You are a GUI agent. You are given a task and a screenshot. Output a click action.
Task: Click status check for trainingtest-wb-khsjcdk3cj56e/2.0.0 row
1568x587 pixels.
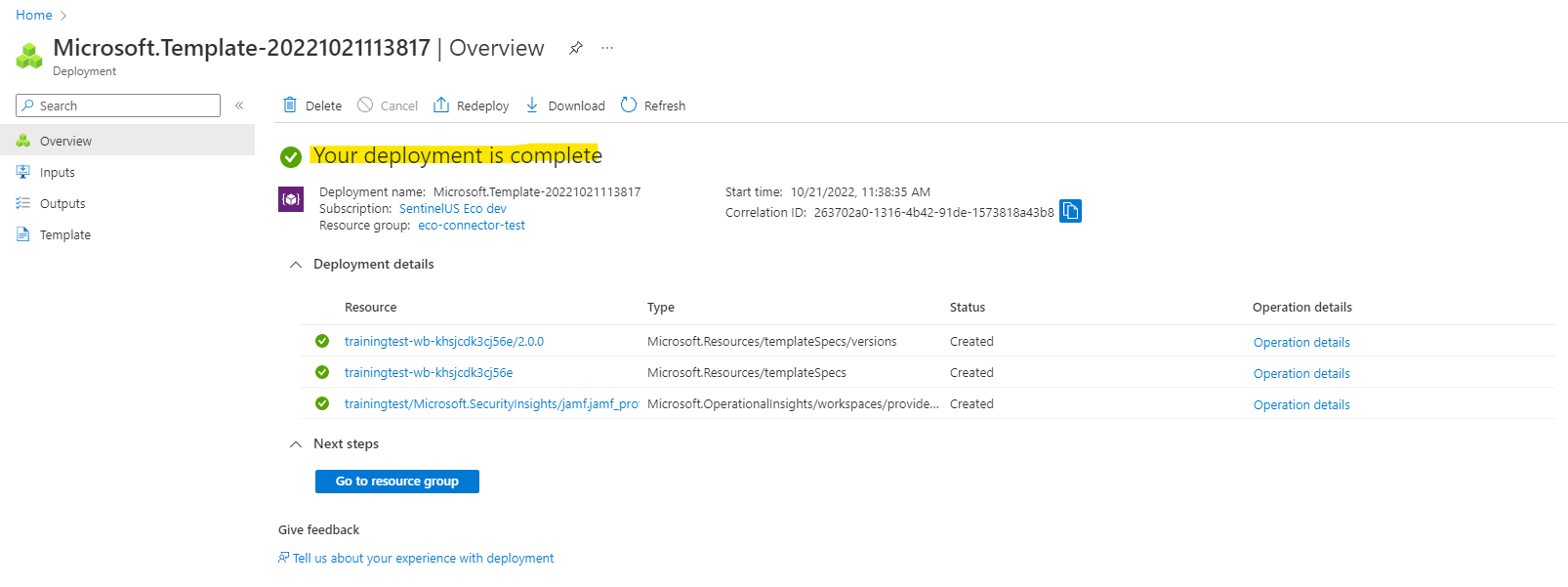coord(322,341)
